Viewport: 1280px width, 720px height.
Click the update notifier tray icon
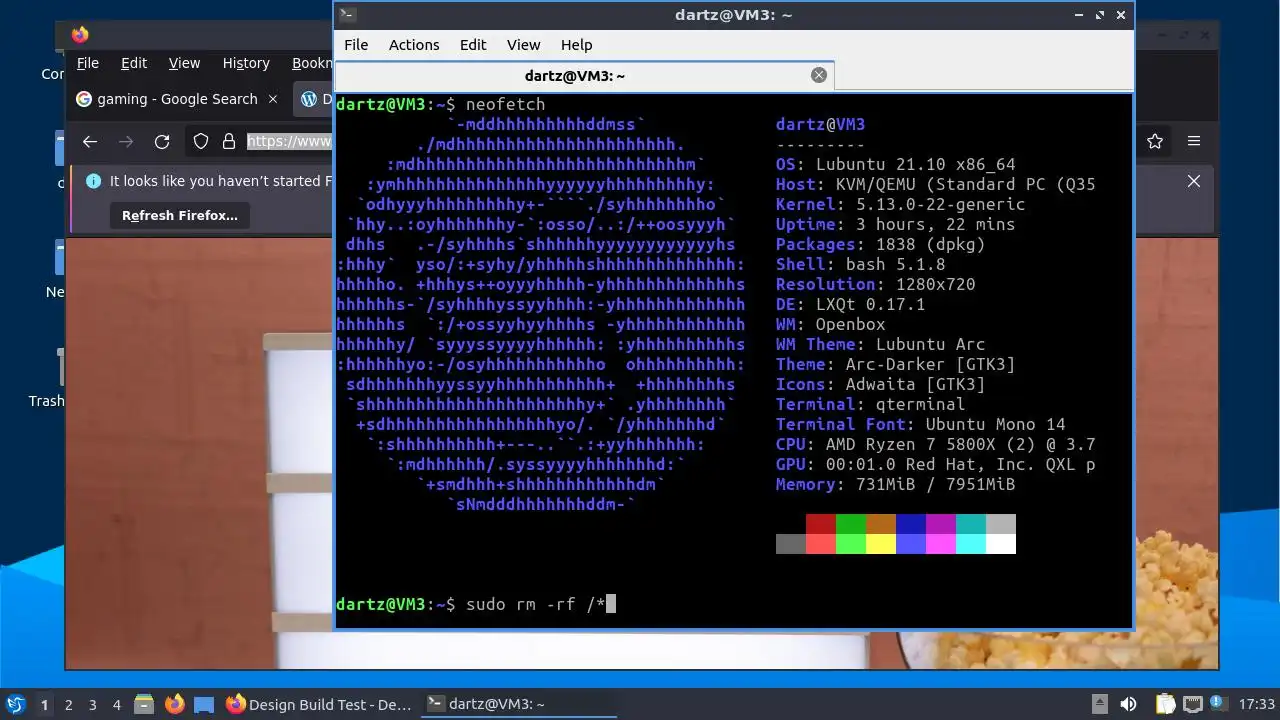[x=1218, y=704]
